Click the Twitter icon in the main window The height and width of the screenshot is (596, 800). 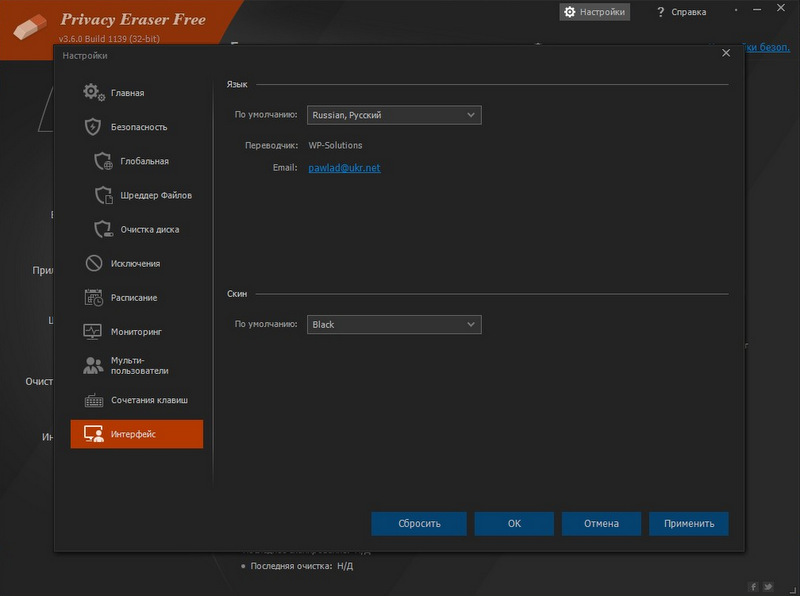point(768,587)
